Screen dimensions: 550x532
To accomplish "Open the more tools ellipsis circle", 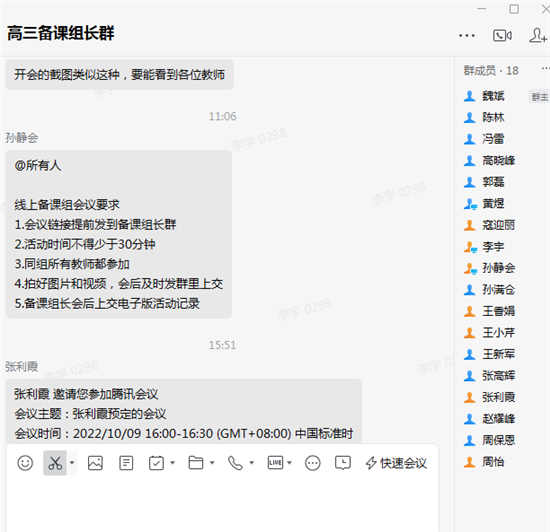I will (x=313, y=463).
